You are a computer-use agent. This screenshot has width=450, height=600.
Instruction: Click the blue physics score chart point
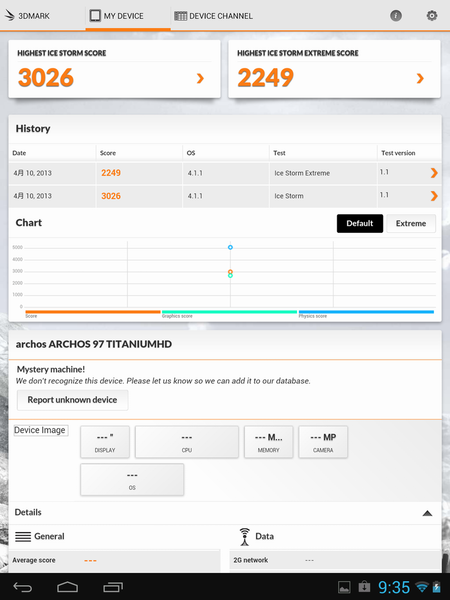click(230, 248)
